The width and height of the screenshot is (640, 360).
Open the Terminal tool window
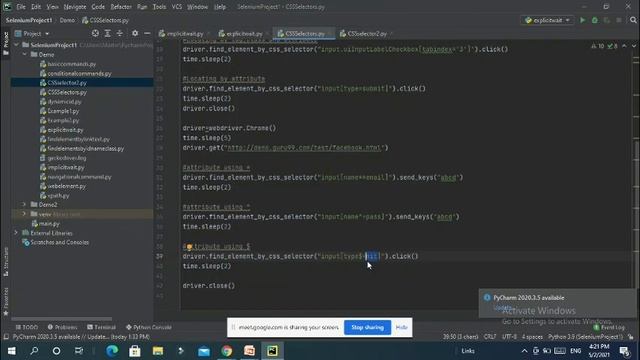101,327
